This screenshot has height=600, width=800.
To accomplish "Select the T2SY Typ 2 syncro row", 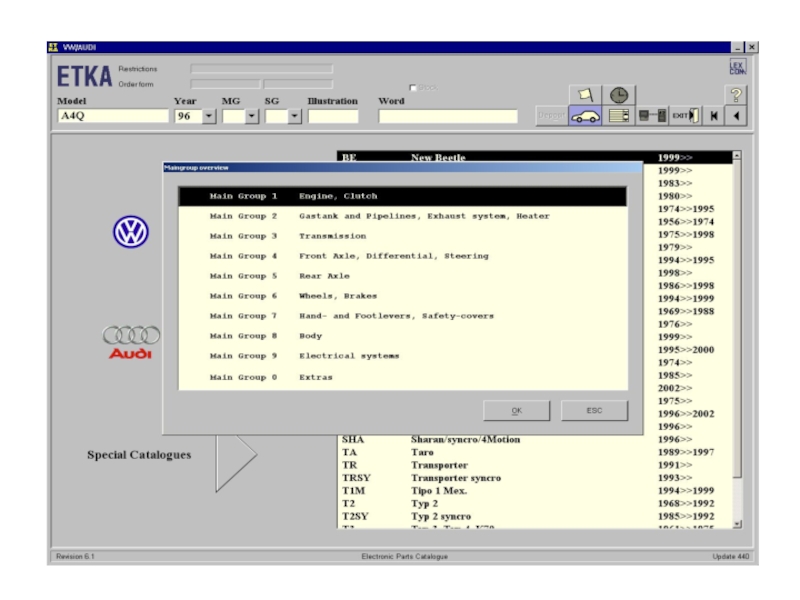I will point(534,516).
